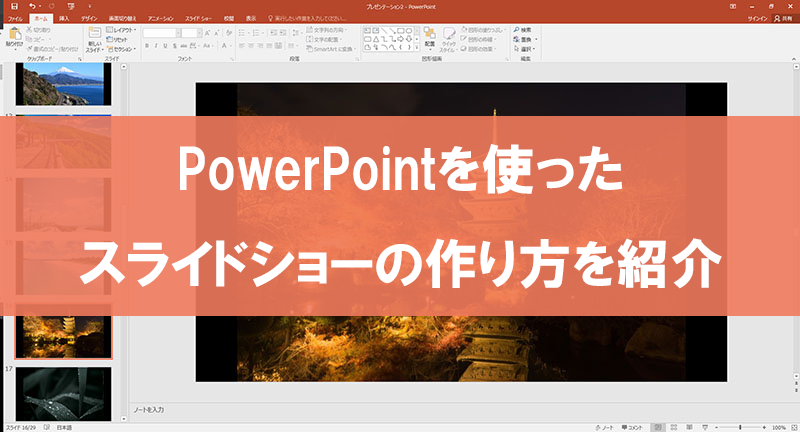The width and height of the screenshot is (800, 432).
Task: Switch to Slide Sorter view in status bar
Action: point(674,427)
